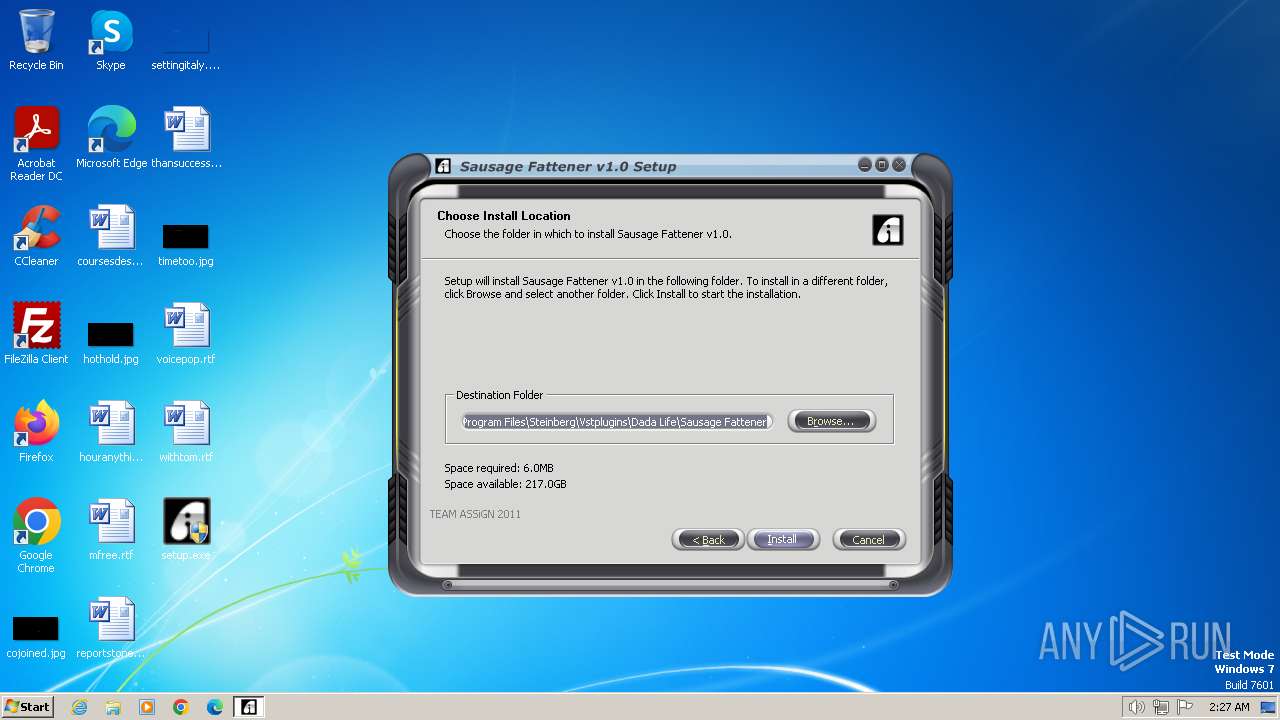Viewport: 1280px width, 720px height.
Task: Open Internet Explorer from the taskbar
Action: point(80,707)
